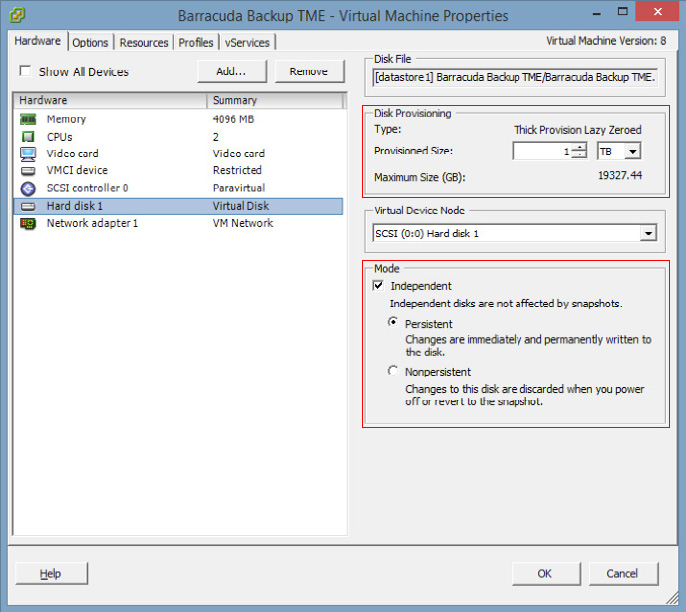The image size is (686, 612).
Task: Click the Provisioned Size input field
Action: [x=542, y=151]
